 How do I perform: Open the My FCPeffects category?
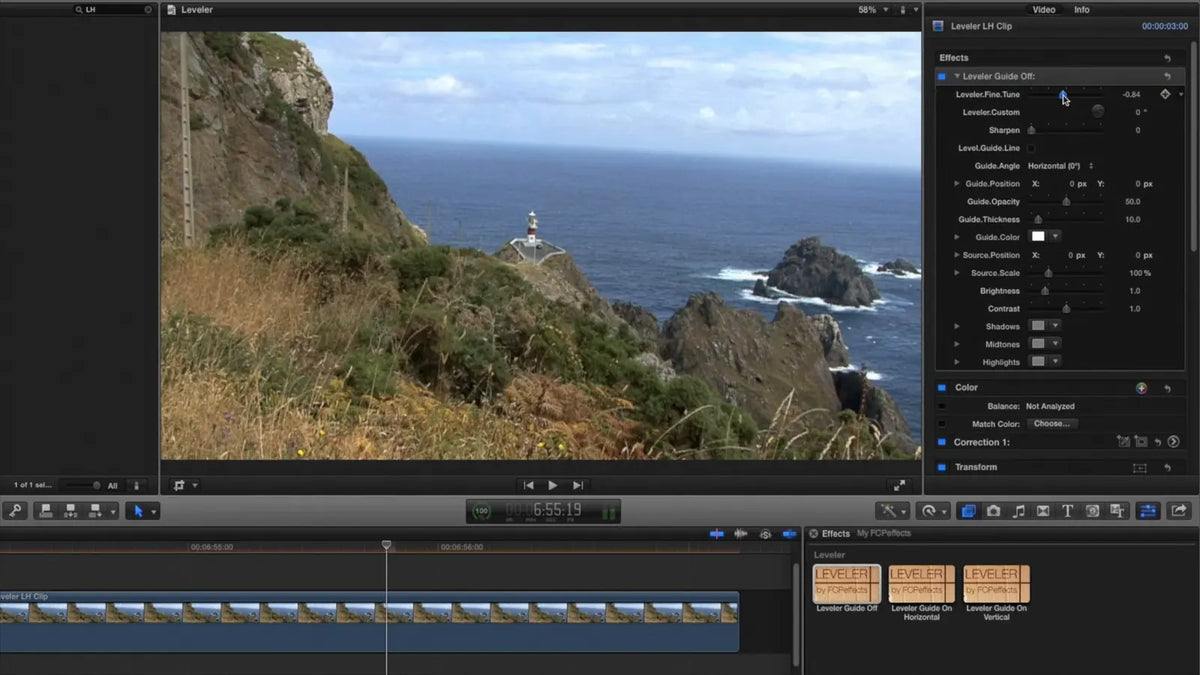click(x=884, y=534)
